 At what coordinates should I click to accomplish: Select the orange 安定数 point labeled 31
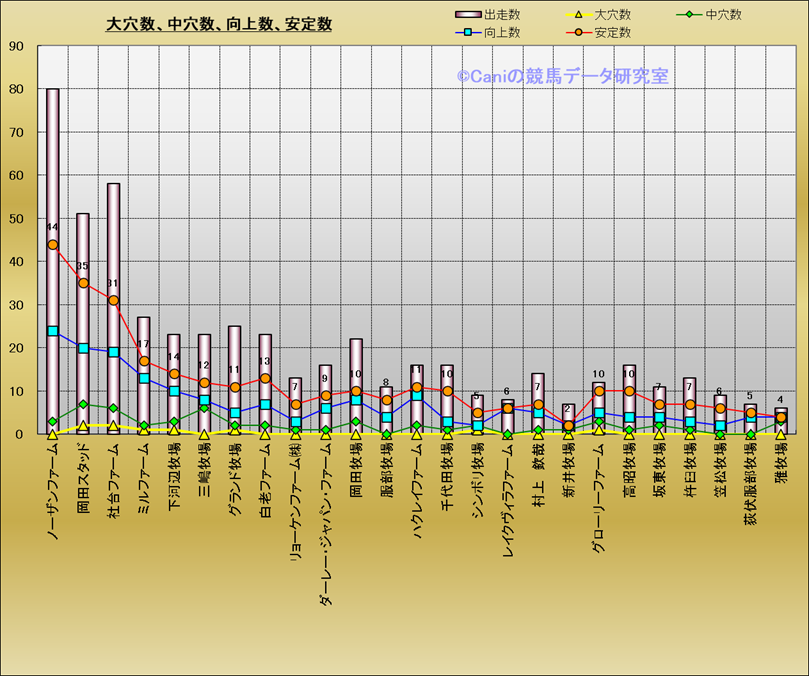tap(113, 300)
